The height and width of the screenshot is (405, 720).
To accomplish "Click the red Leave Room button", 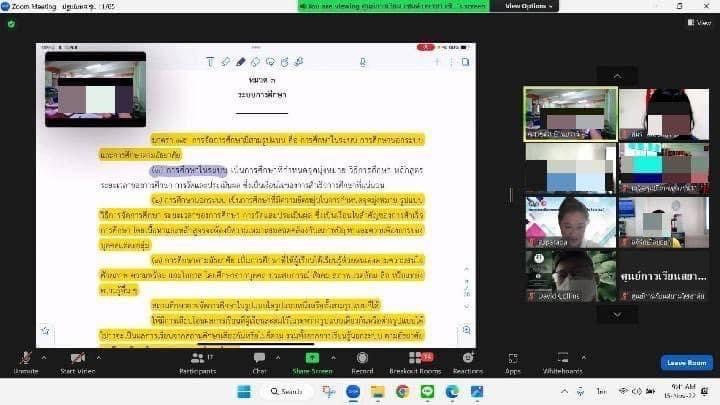I will coord(686,362).
